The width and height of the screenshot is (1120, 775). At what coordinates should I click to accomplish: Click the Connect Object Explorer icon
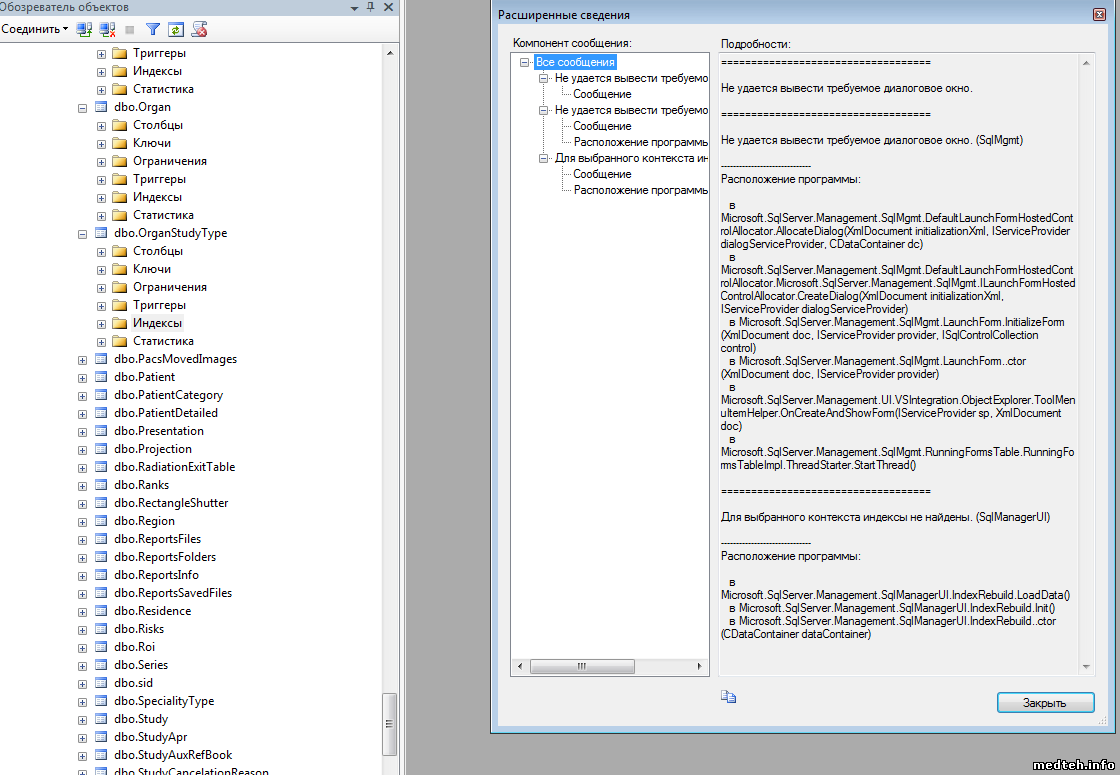click(85, 29)
